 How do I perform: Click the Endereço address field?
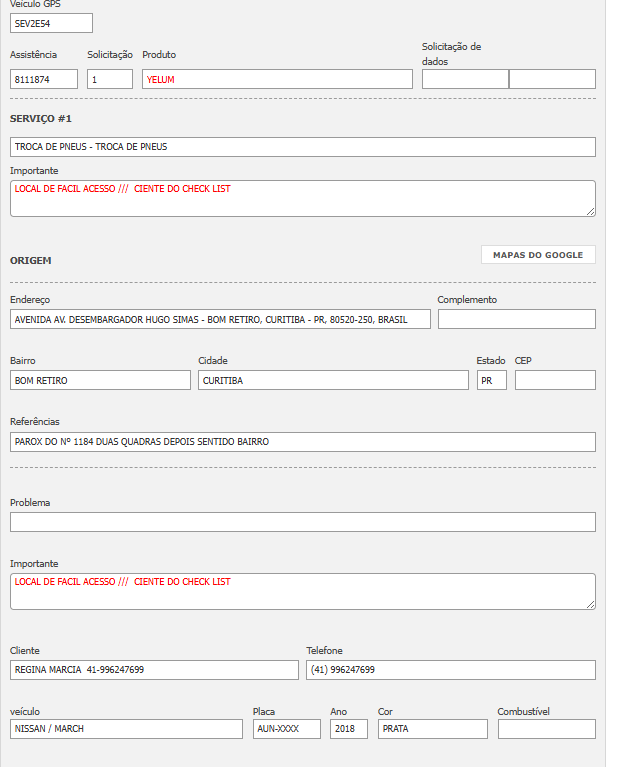point(220,319)
